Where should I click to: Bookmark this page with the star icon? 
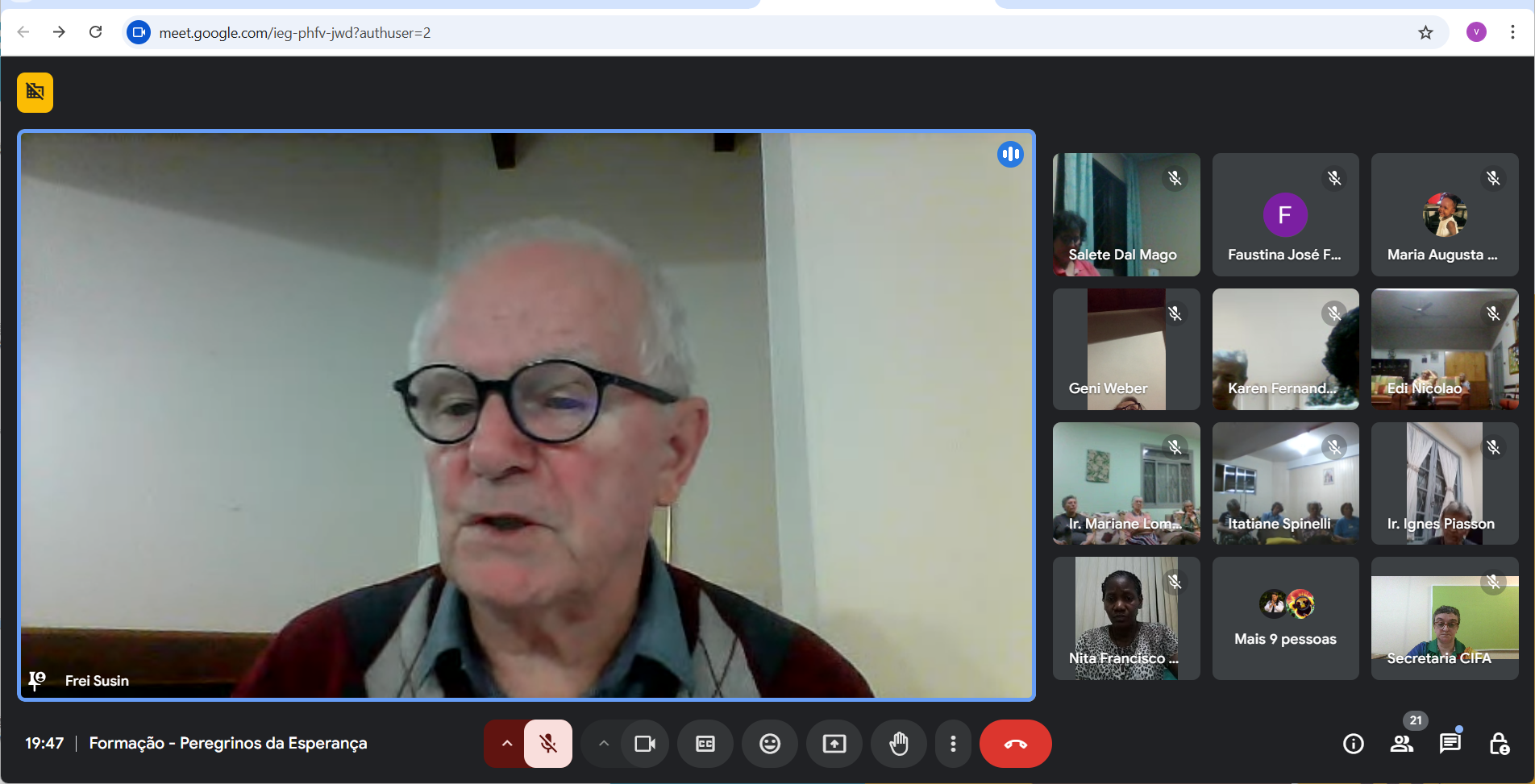click(x=1425, y=32)
